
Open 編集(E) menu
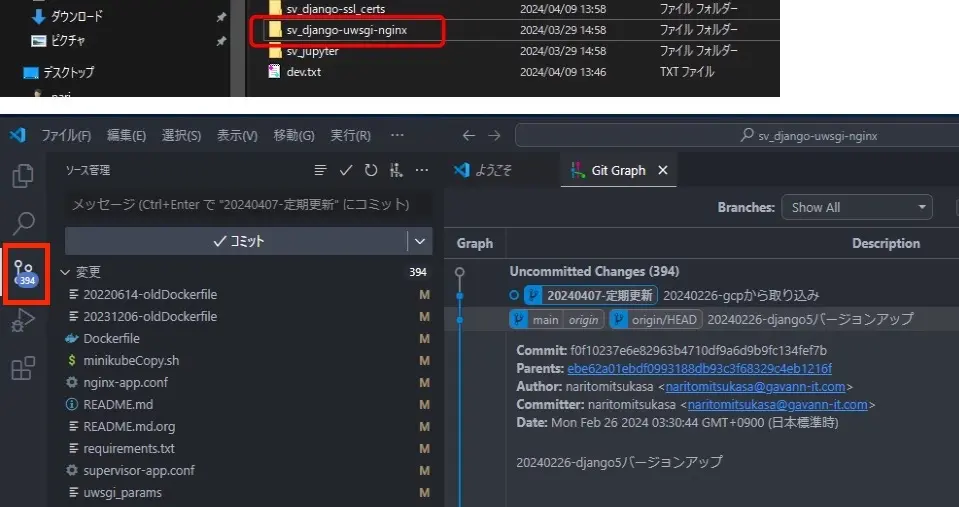[x=127, y=135]
